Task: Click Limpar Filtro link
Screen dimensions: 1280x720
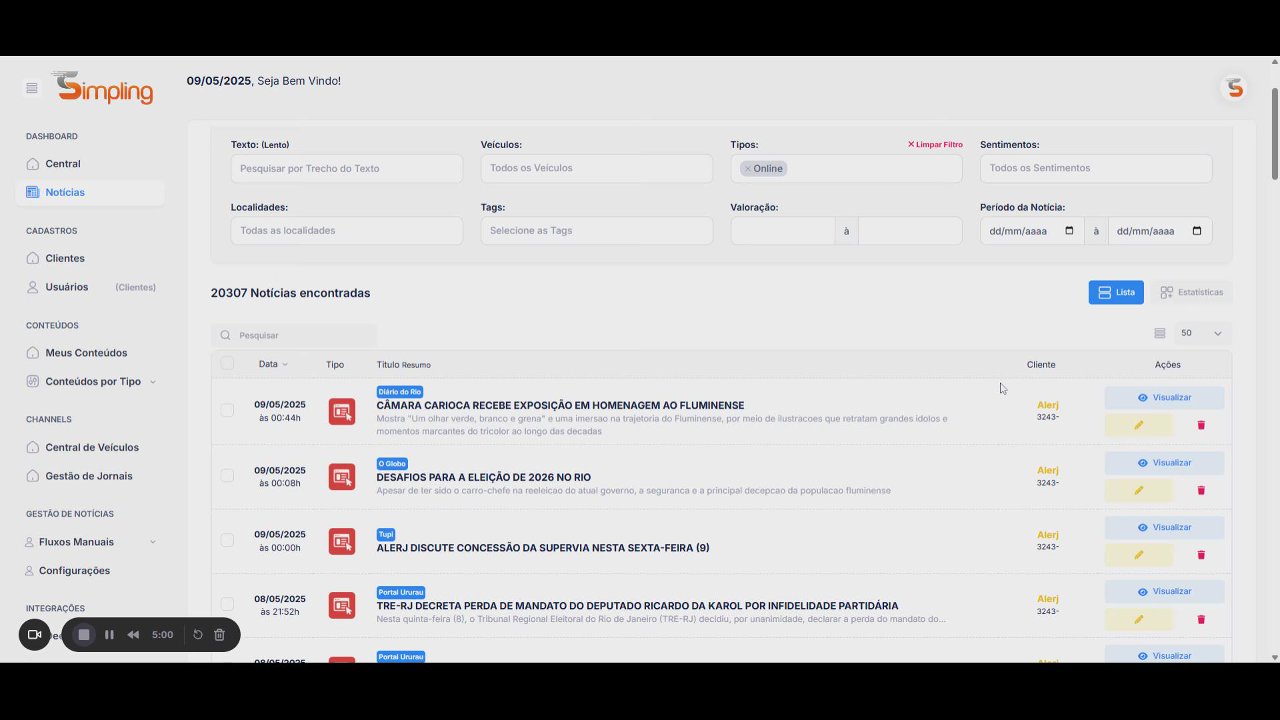Action: tap(935, 144)
